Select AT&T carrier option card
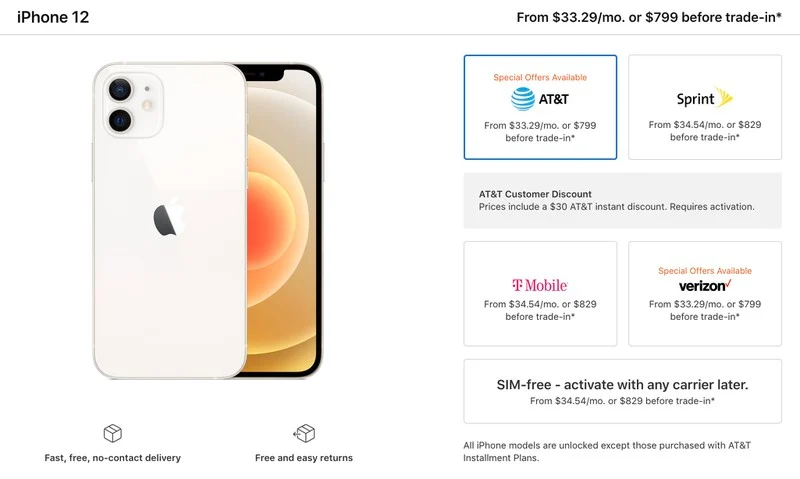Viewport: 800px width, 479px height. pos(540,108)
